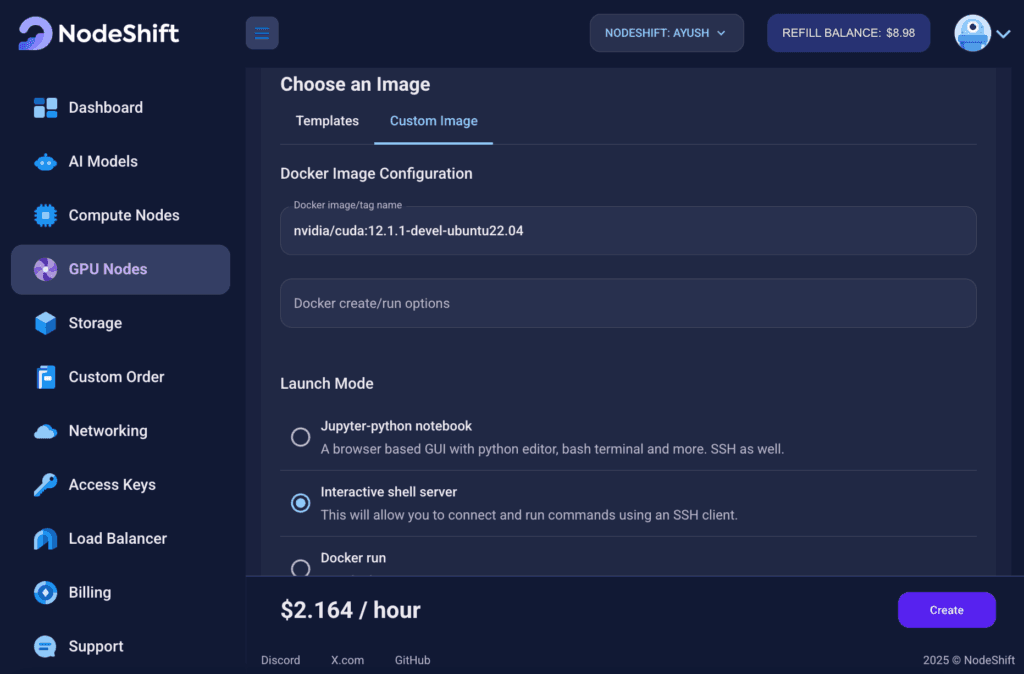Click the Create button
Screen dimensions: 1024x674
[x=946, y=610]
